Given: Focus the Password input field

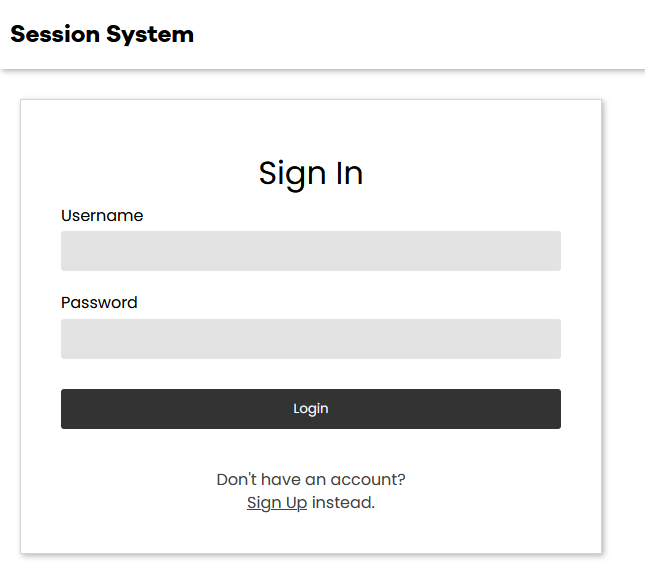Looking at the screenshot, I should [310, 339].
